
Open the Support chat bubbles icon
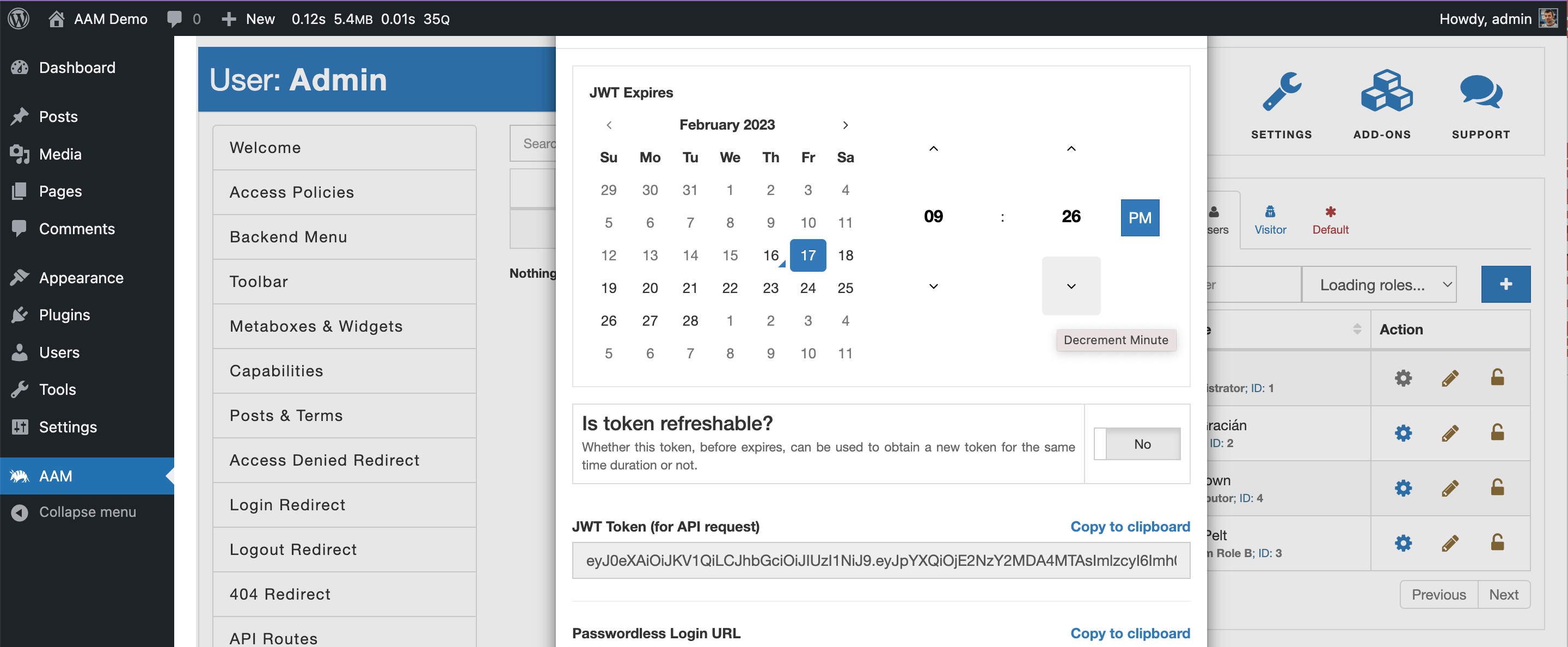coord(1481,92)
